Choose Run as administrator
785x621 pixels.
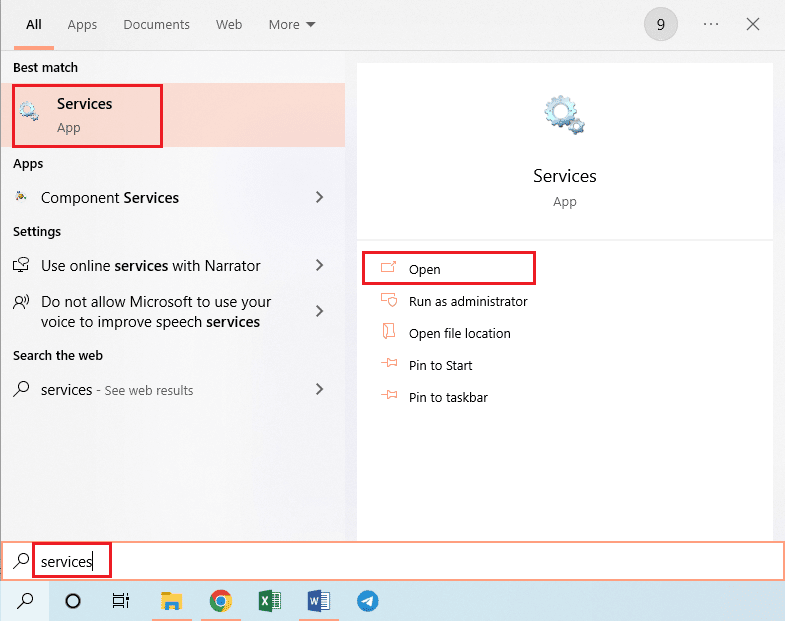(467, 301)
